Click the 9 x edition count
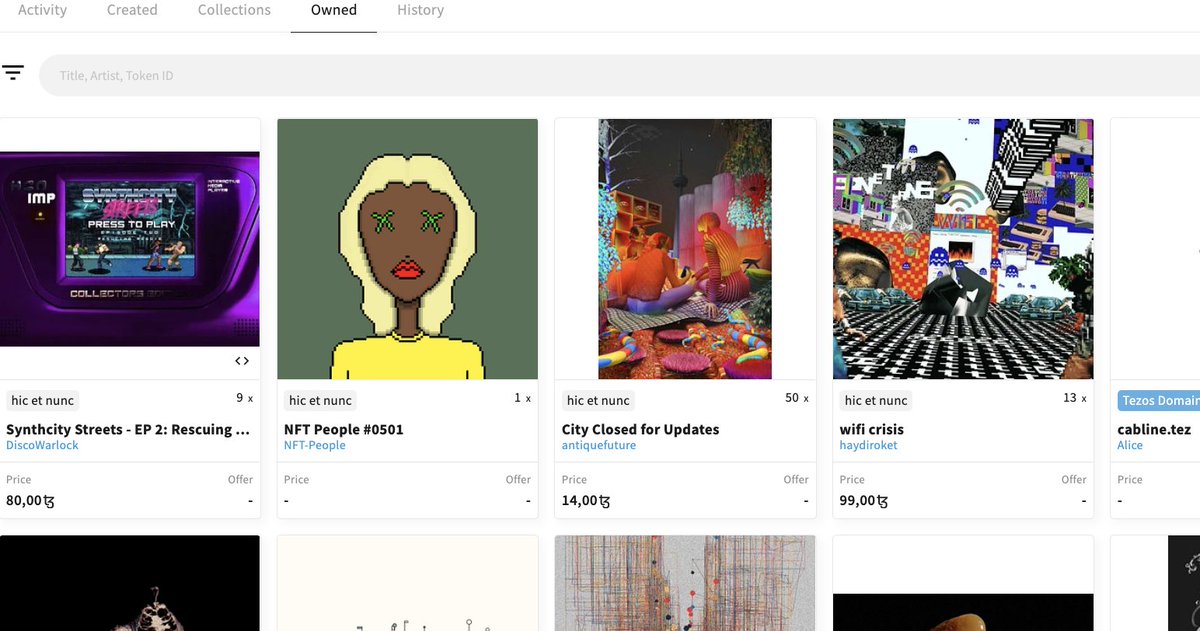The width and height of the screenshot is (1200, 631). coord(244,398)
